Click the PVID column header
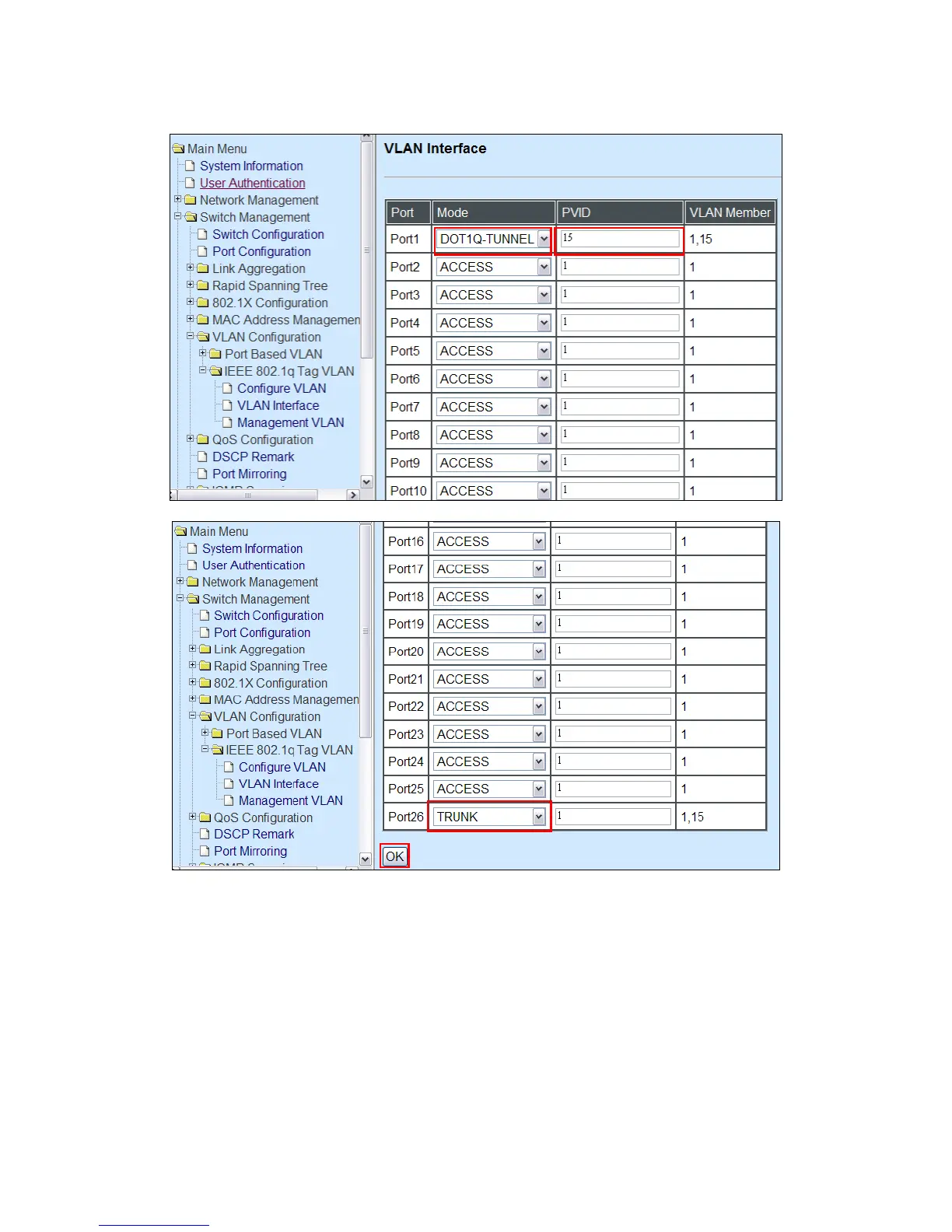Image resolution: width=952 pixels, height=1232 pixels. pyautogui.click(x=620, y=212)
